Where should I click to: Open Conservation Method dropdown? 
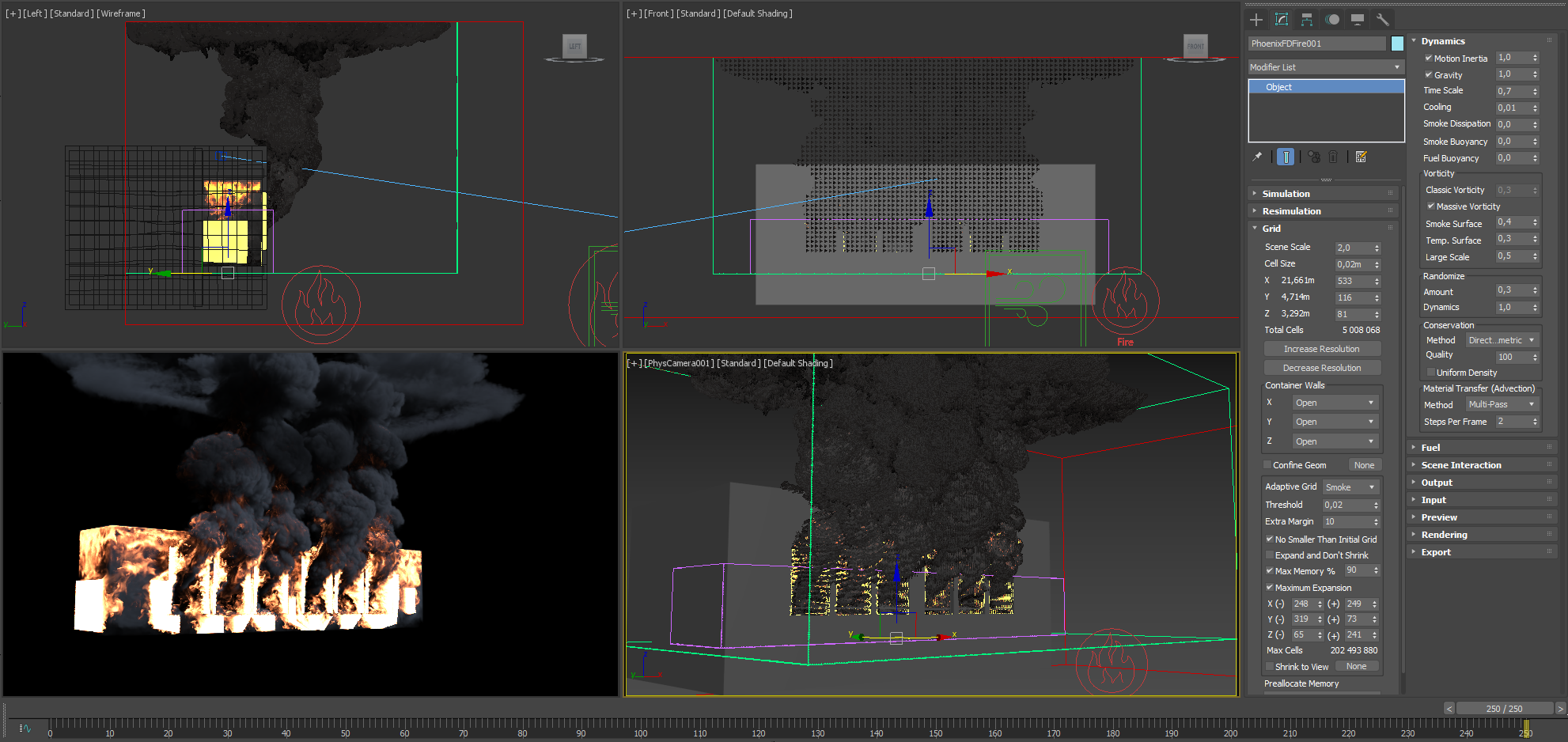tap(1502, 340)
